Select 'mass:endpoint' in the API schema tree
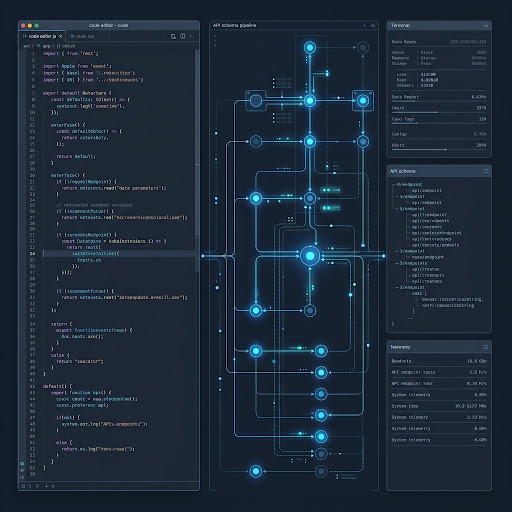Screen dimensions: 512x512 point(428,257)
